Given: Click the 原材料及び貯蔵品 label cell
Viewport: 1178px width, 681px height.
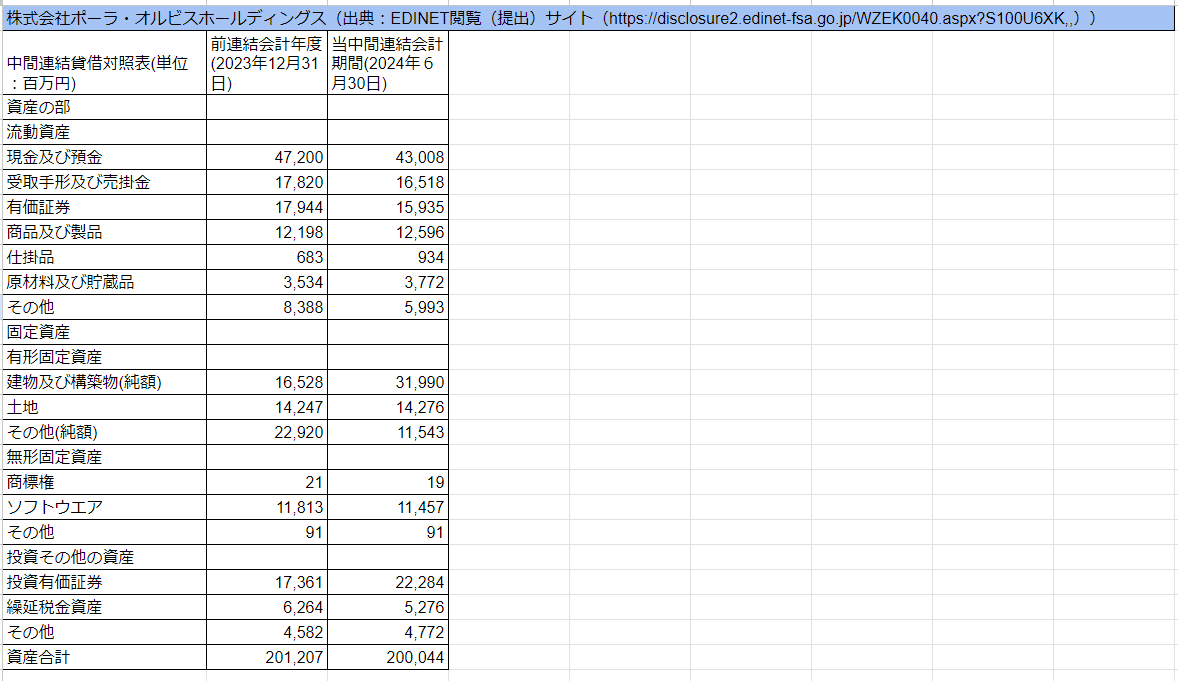Looking at the screenshot, I should (x=104, y=282).
